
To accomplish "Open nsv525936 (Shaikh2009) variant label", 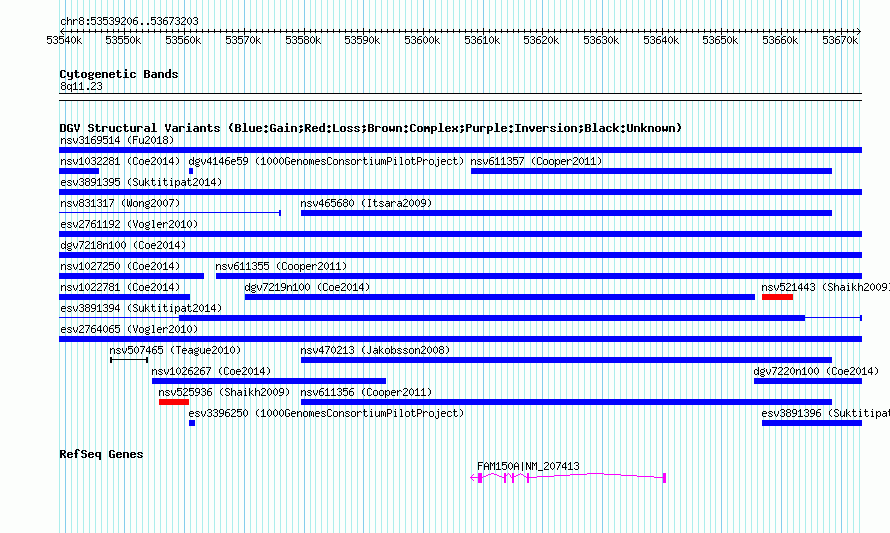I will point(224,392).
